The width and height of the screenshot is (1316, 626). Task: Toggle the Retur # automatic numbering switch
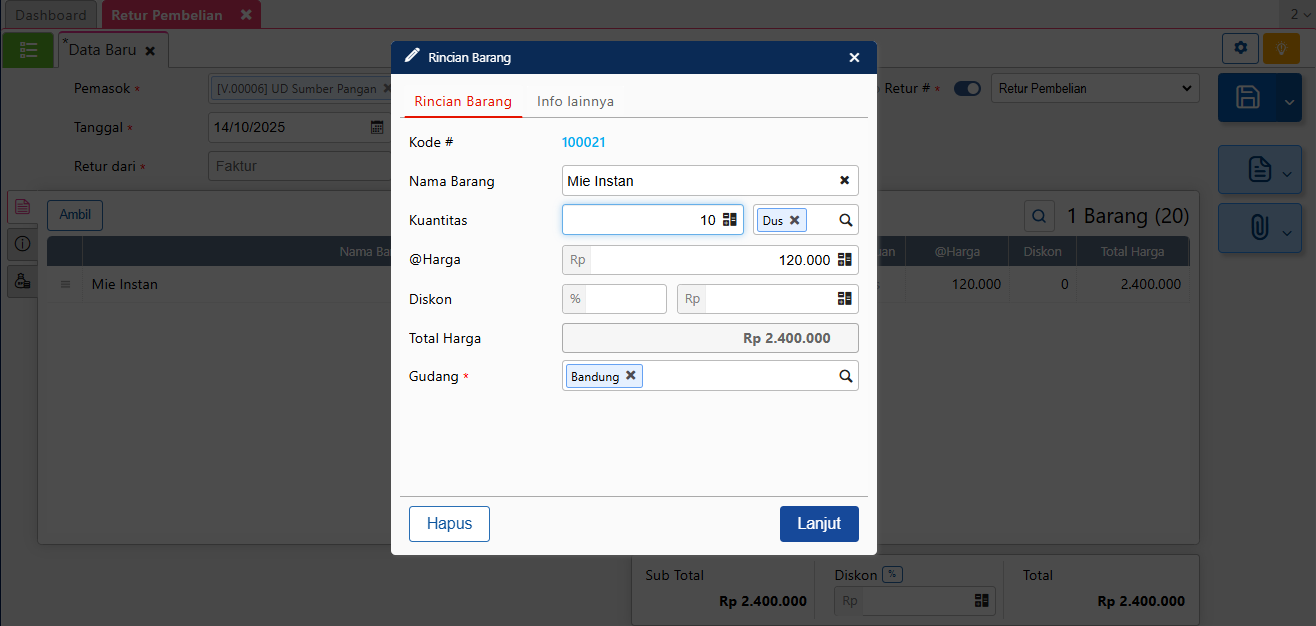(967, 88)
